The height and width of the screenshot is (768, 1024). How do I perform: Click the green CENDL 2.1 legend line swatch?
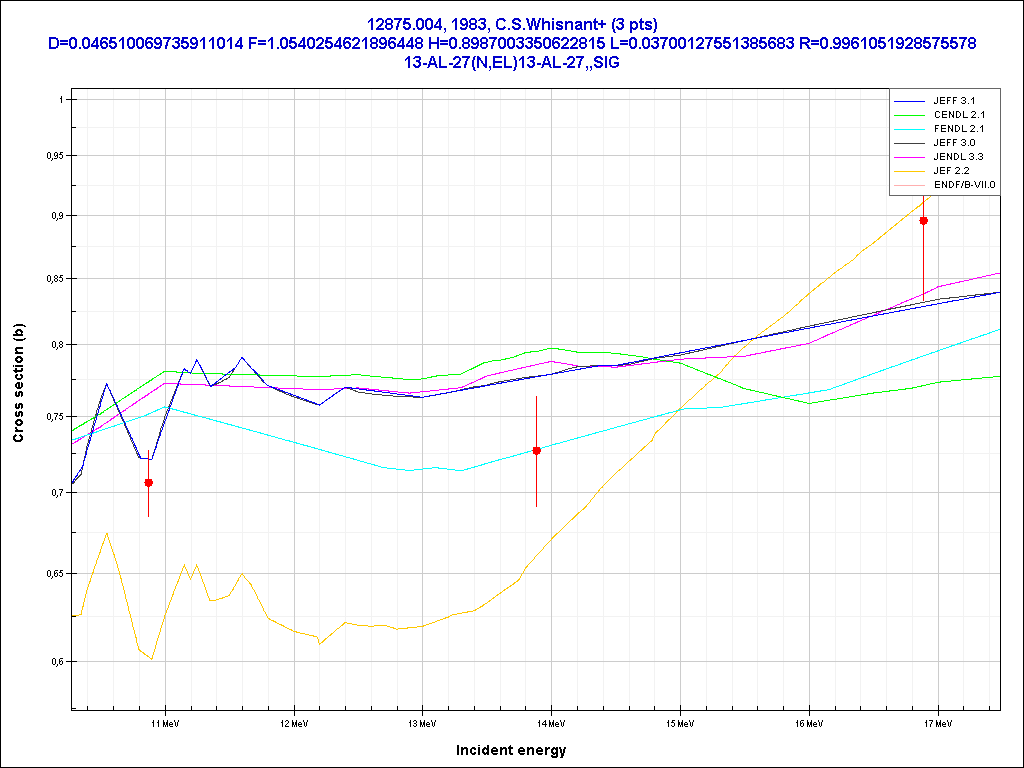pos(911,116)
